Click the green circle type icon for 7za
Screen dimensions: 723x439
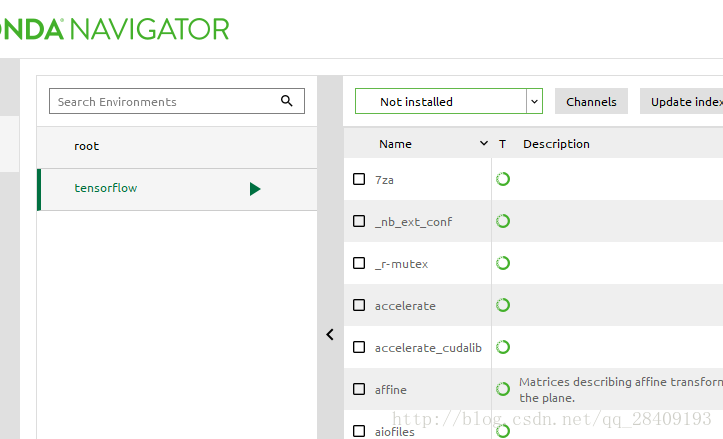pos(503,179)
